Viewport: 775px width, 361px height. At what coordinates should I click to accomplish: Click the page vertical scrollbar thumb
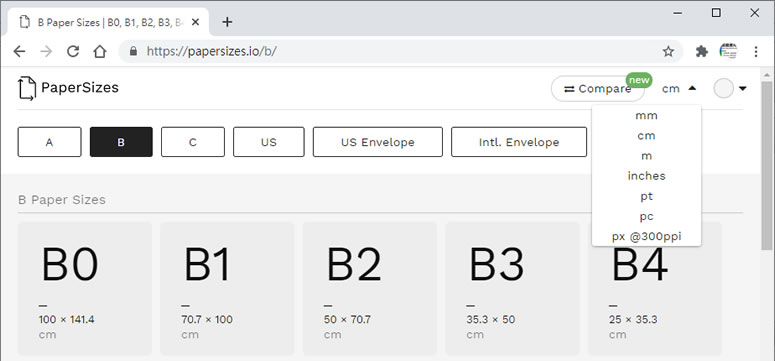pos(767,166)
